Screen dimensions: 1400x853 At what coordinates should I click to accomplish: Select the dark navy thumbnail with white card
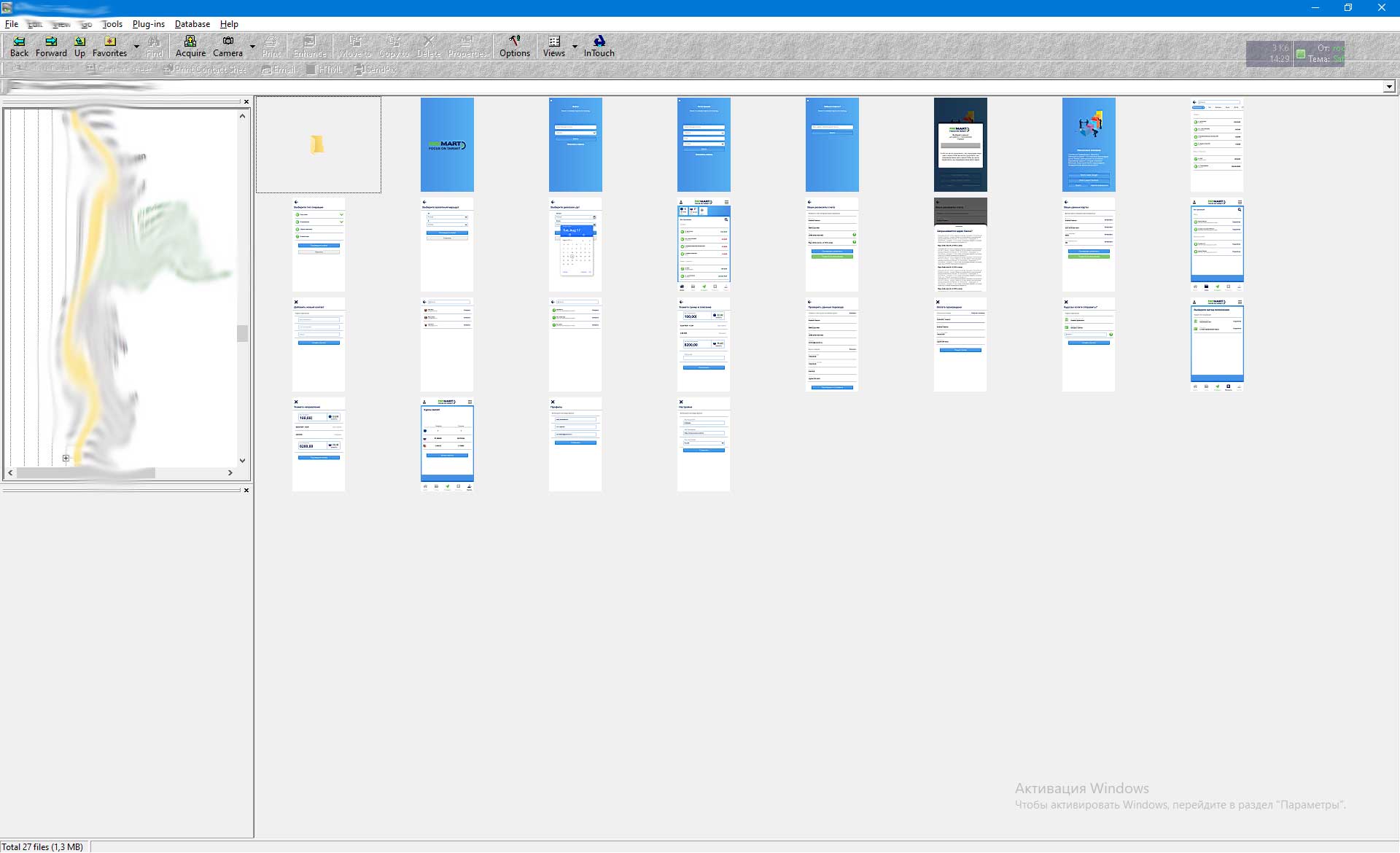[960, 144]
